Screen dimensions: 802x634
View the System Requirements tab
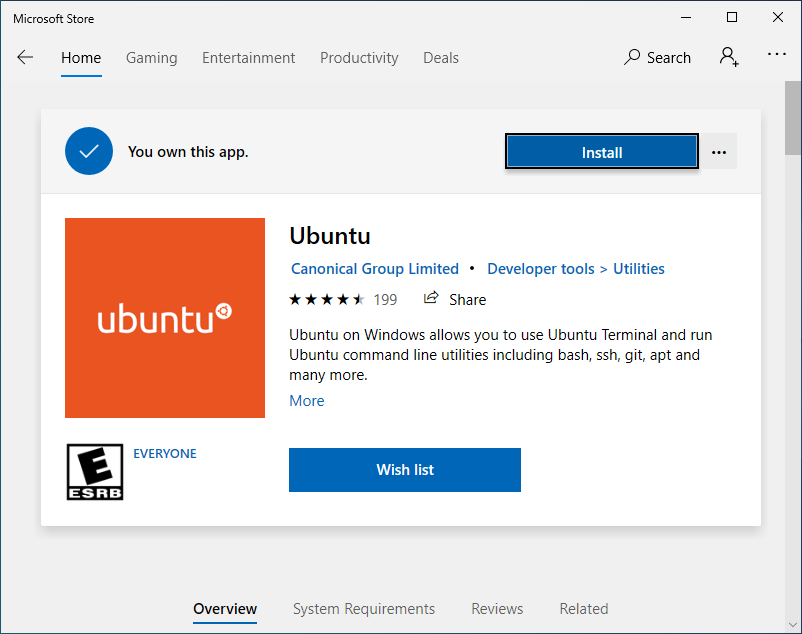[364, 608]
